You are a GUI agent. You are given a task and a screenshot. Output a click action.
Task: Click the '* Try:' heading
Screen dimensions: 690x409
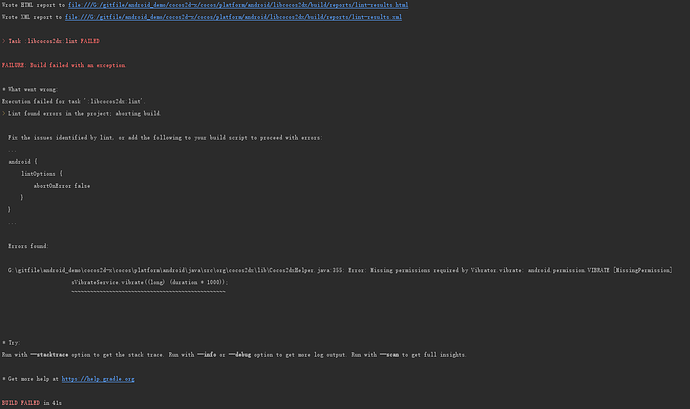point(12,343)
